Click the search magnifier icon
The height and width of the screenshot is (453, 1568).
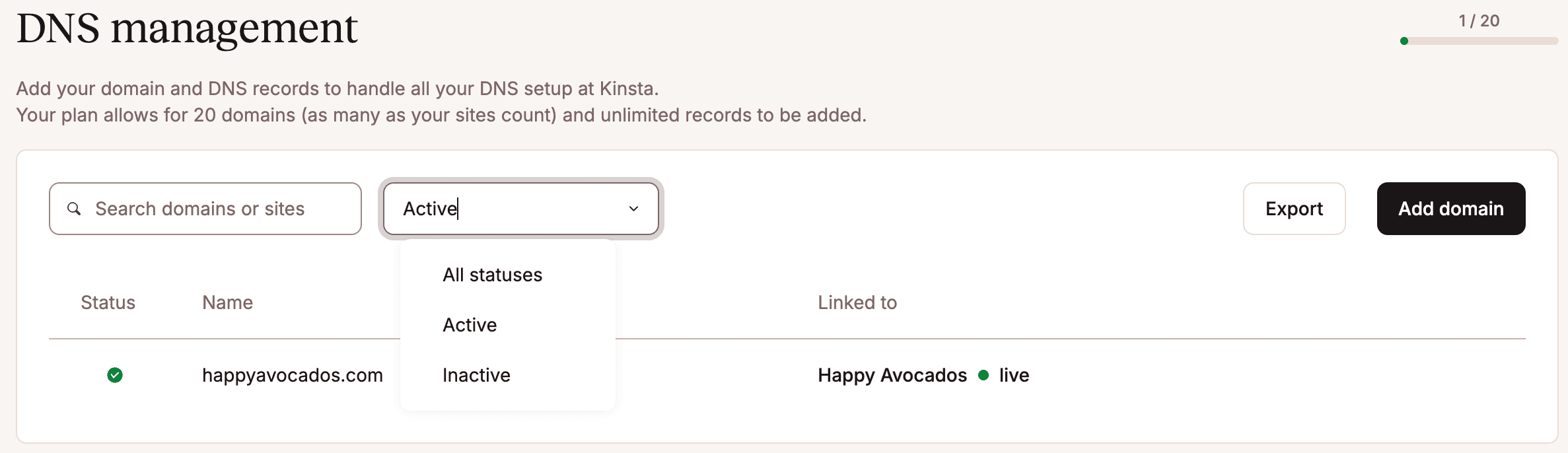coord(74,209)
